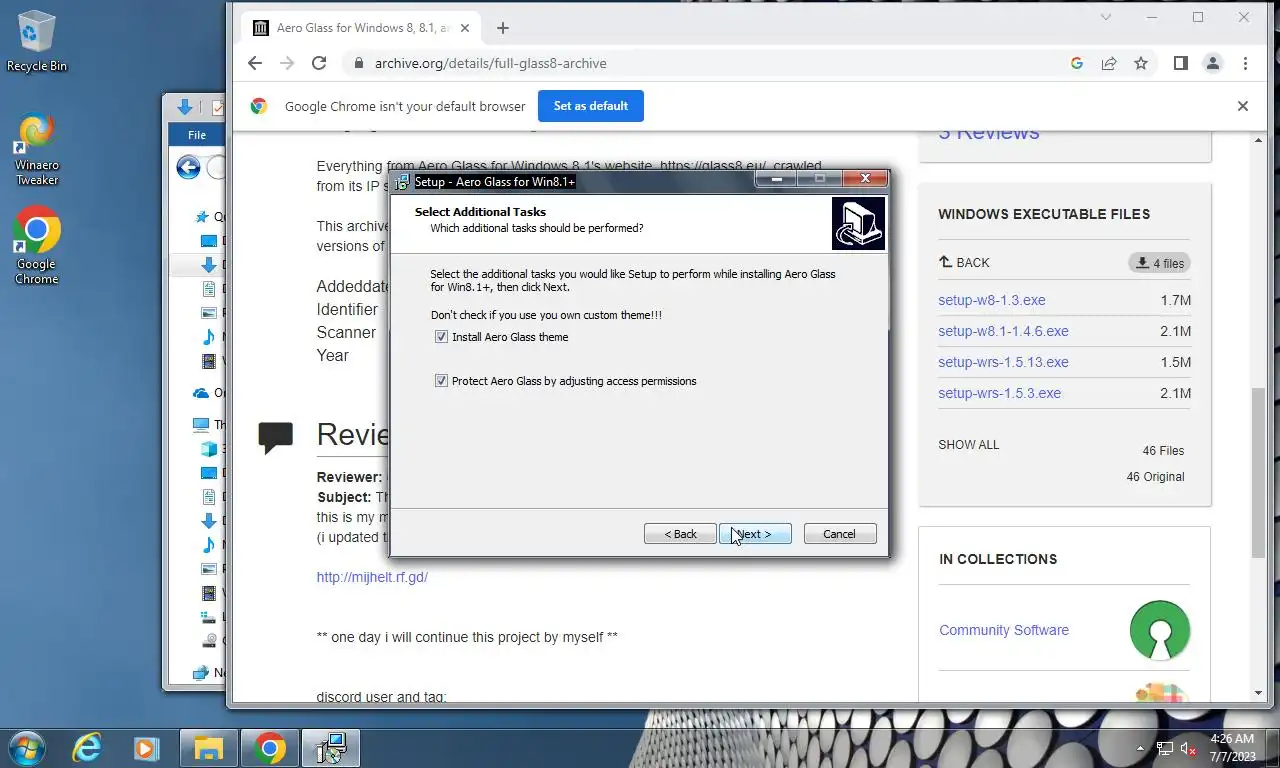Open Chrome's three-dot menu
Screen dimensions: 1280x768
tap(1245, 63)
